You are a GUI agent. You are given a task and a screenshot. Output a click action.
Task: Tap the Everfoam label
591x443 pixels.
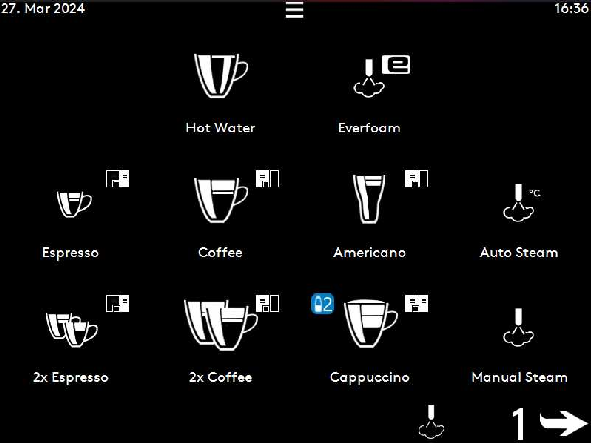tap(369, 128)
